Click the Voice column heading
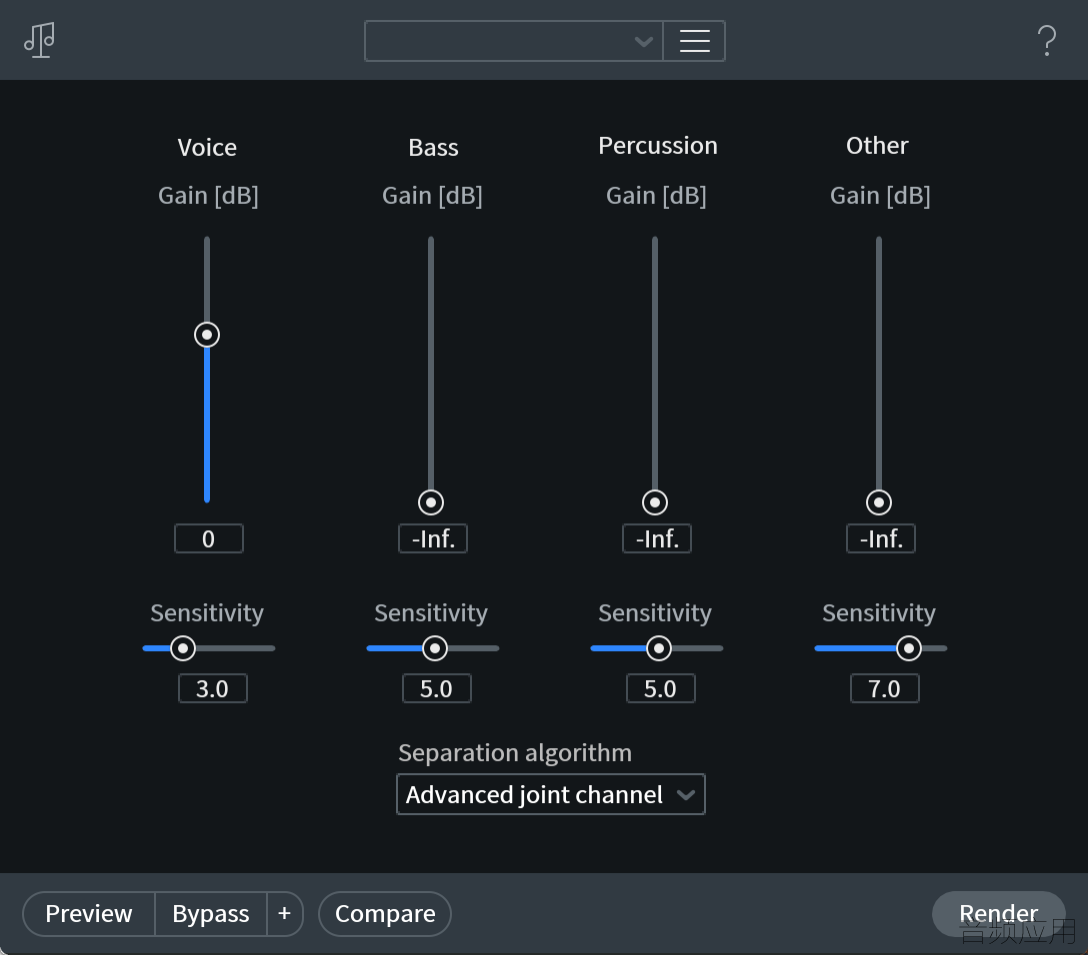 tap(207, 147)
